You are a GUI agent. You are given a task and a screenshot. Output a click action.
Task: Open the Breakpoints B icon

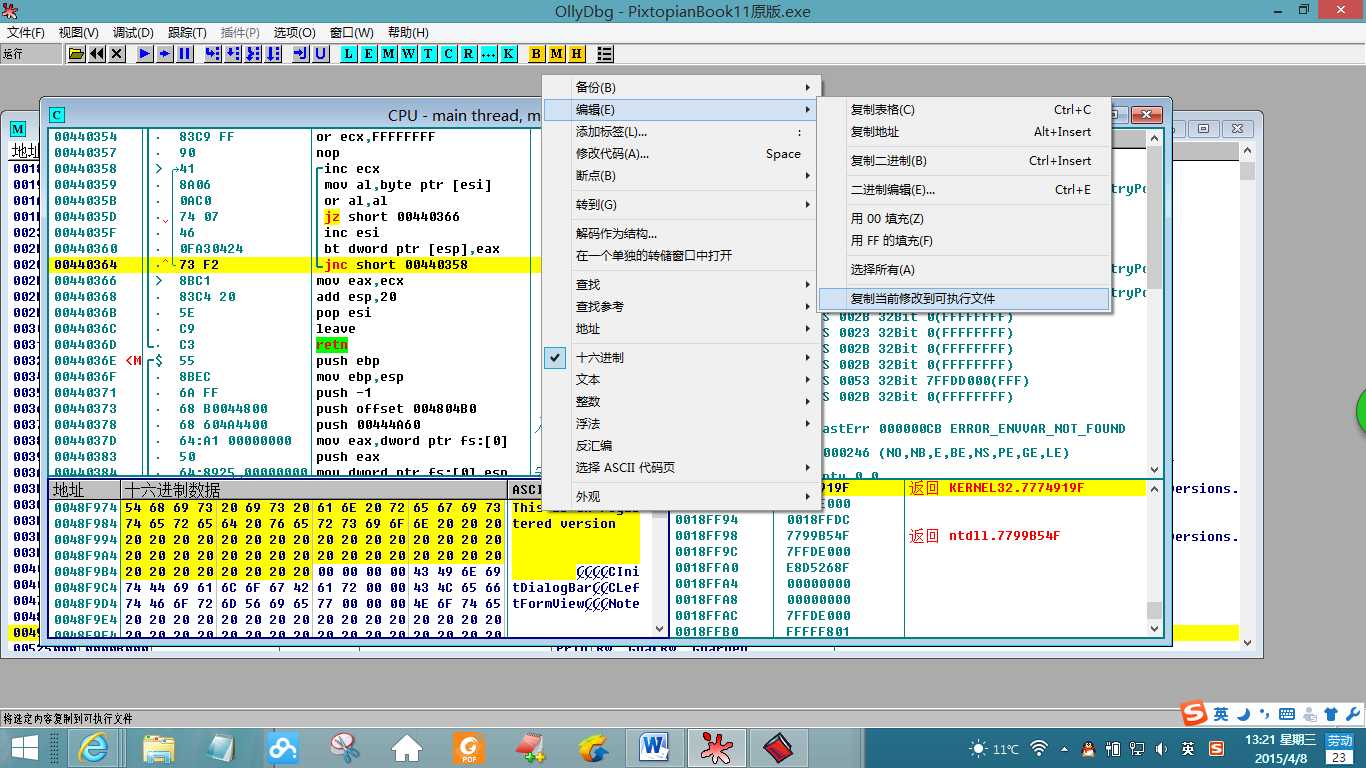537,54
